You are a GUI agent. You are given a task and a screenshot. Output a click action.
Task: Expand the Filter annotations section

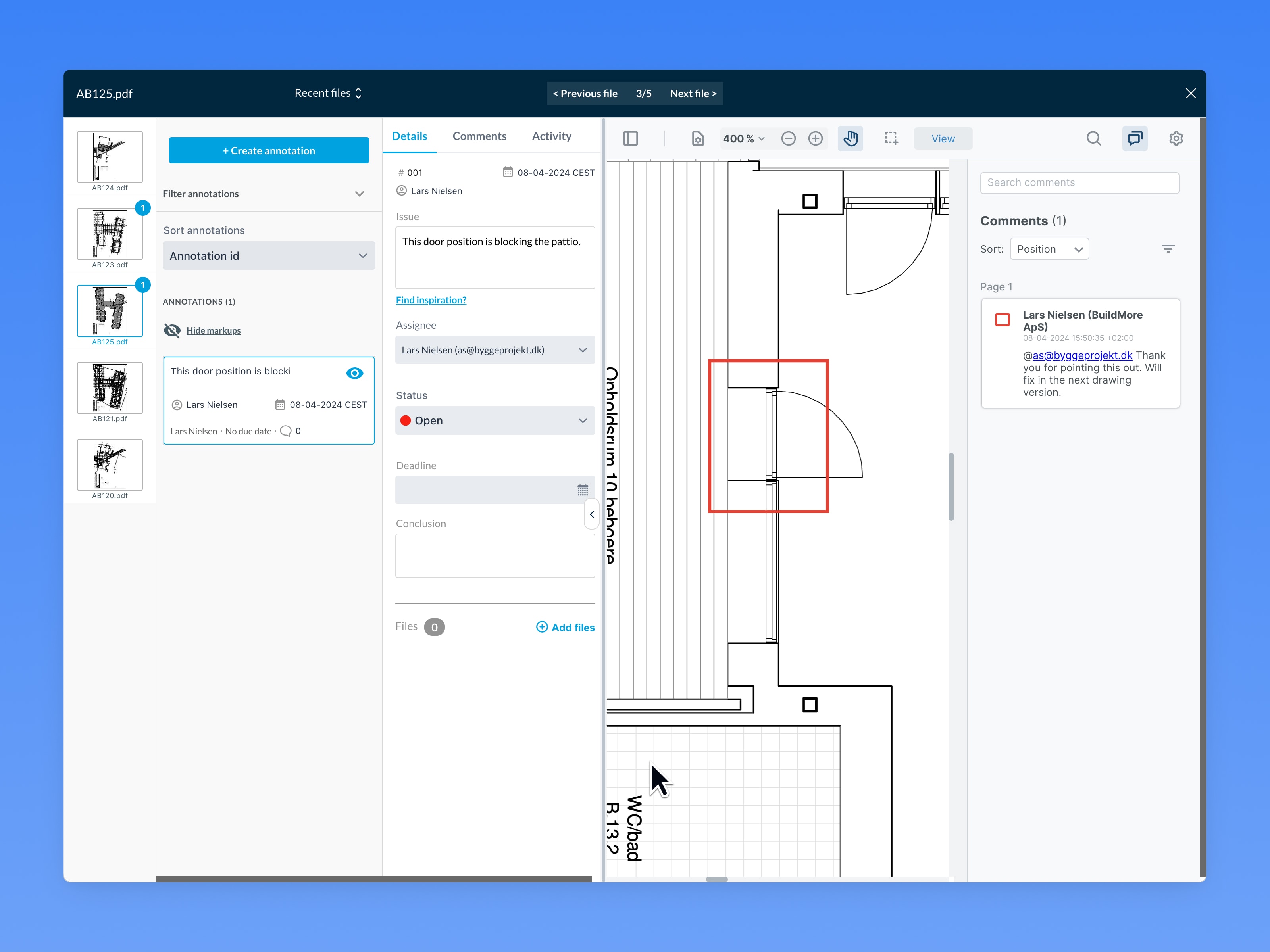(360, 194)
